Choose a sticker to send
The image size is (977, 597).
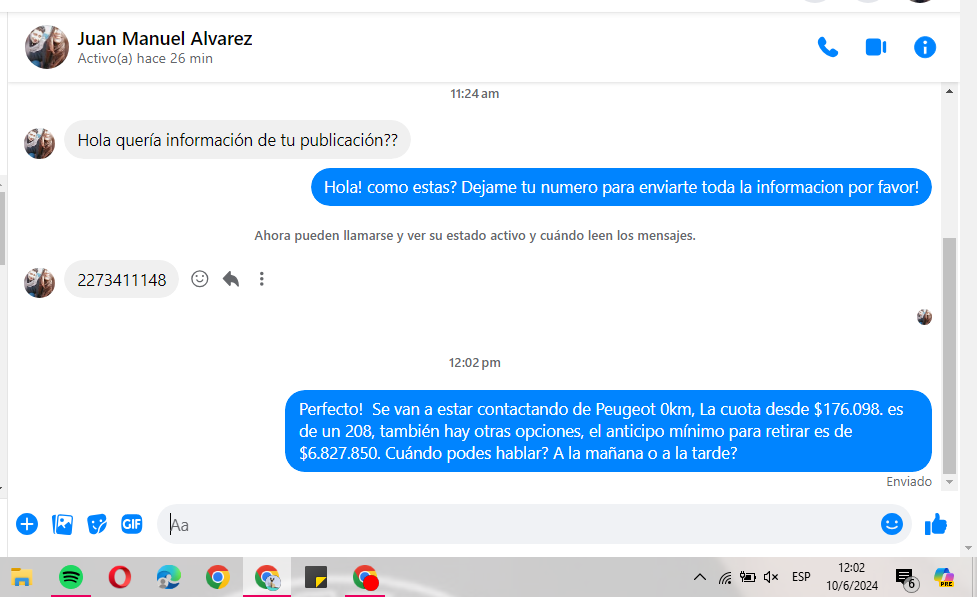coord(97,523)
